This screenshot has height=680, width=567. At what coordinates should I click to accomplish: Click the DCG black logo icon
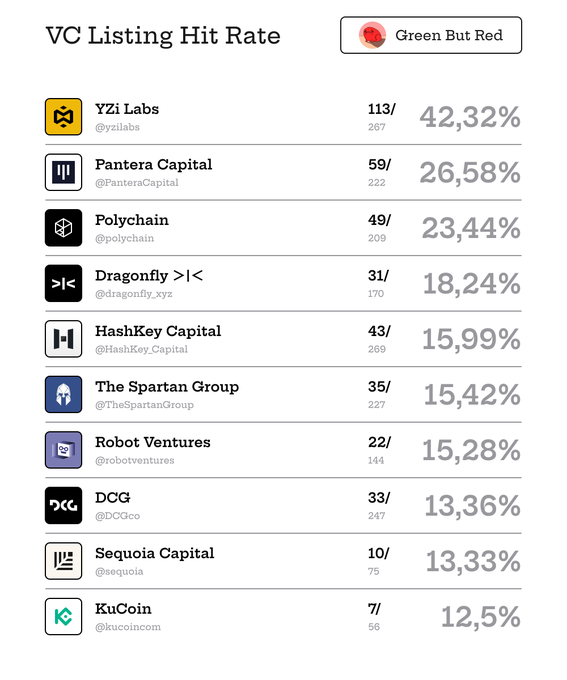click(x=63, y=505)
